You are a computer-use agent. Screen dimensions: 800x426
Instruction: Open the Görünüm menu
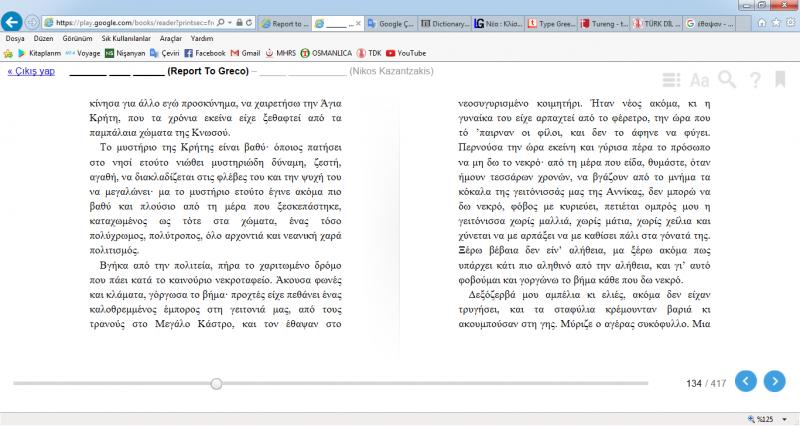pyautogui.click(x=78, y=38)
